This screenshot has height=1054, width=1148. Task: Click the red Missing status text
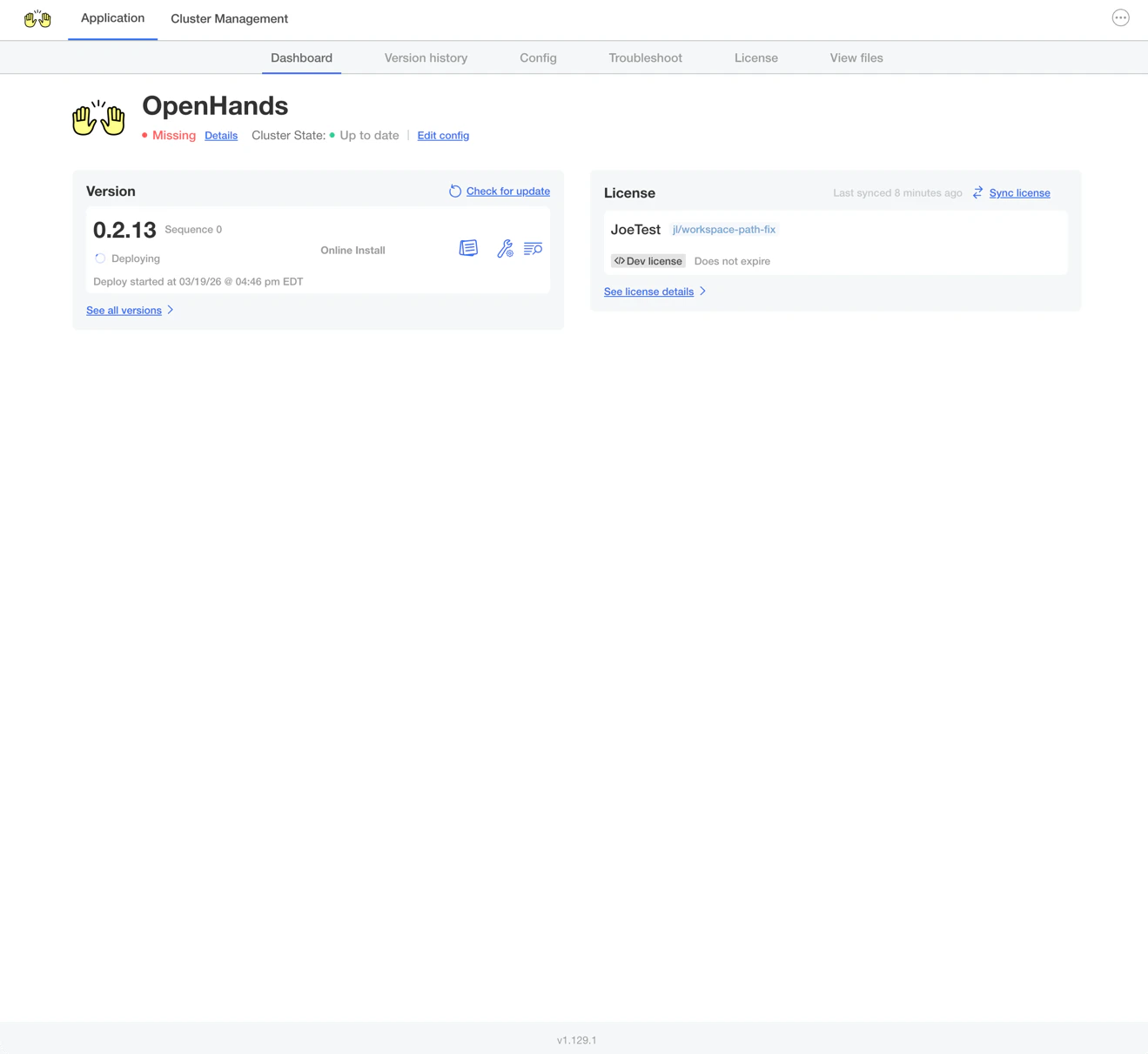(174, 136)
